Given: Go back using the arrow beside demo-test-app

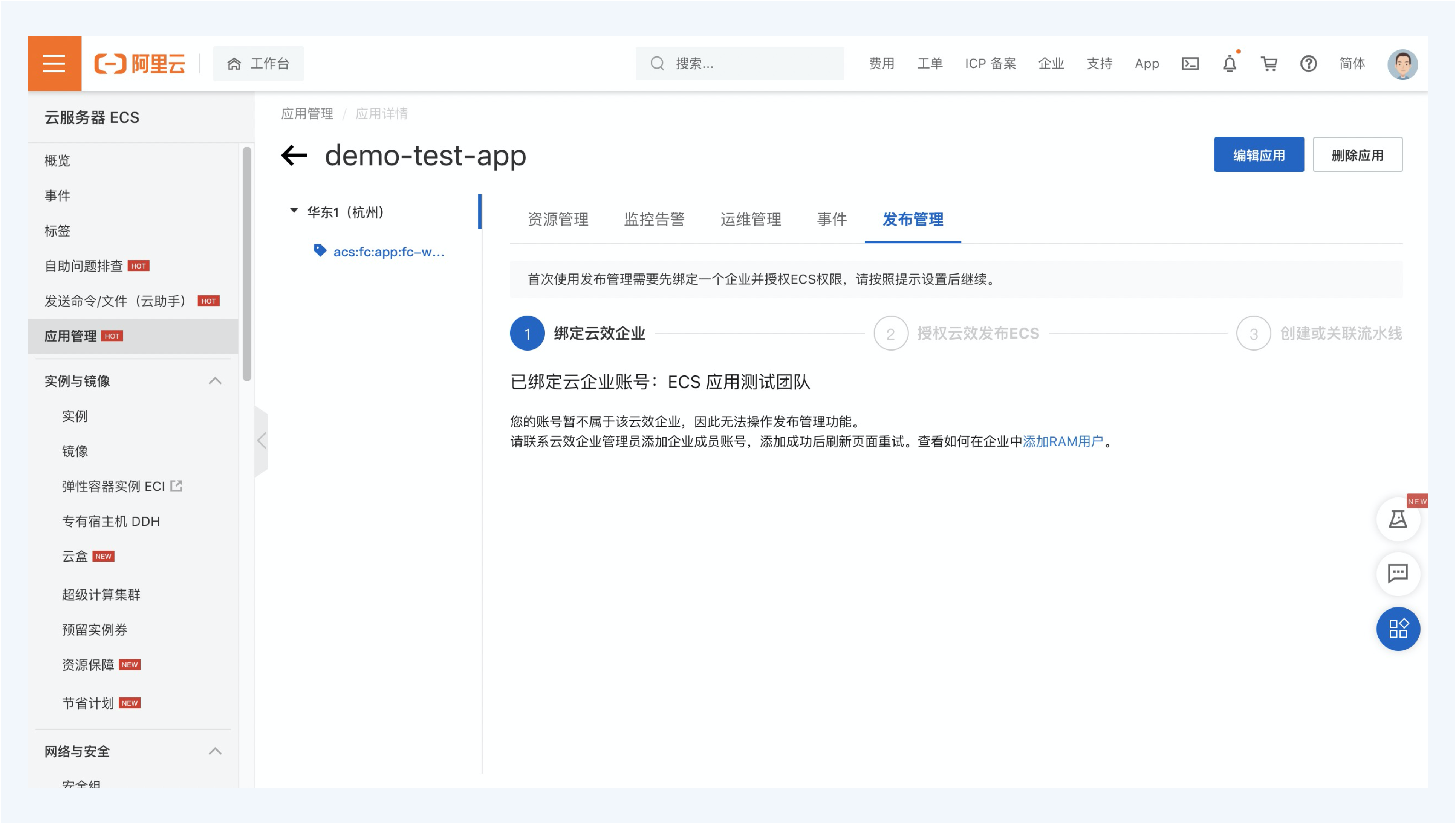Looking at the screenshot, I should point(294,155).
